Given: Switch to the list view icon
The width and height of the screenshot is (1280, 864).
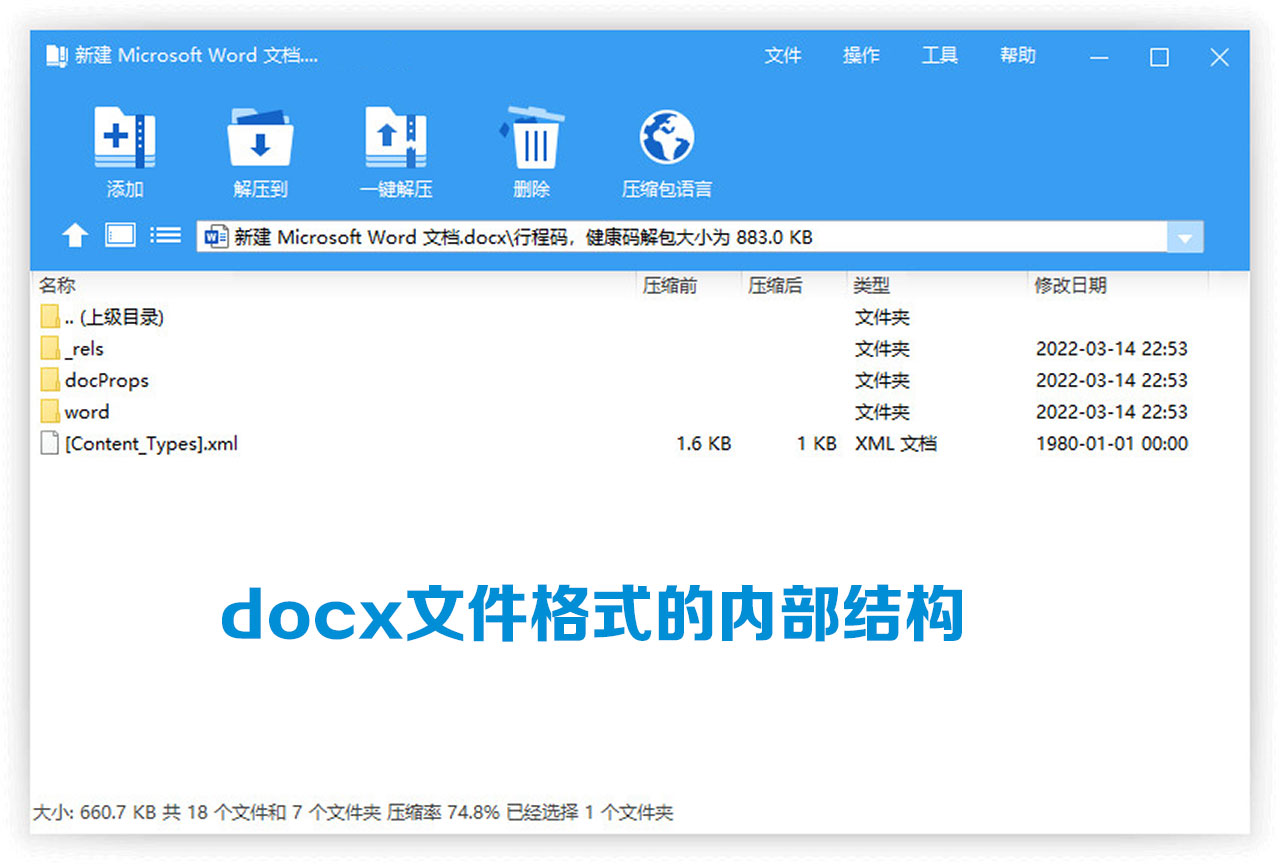Looking at the screenshot, I should pos(164,237).
